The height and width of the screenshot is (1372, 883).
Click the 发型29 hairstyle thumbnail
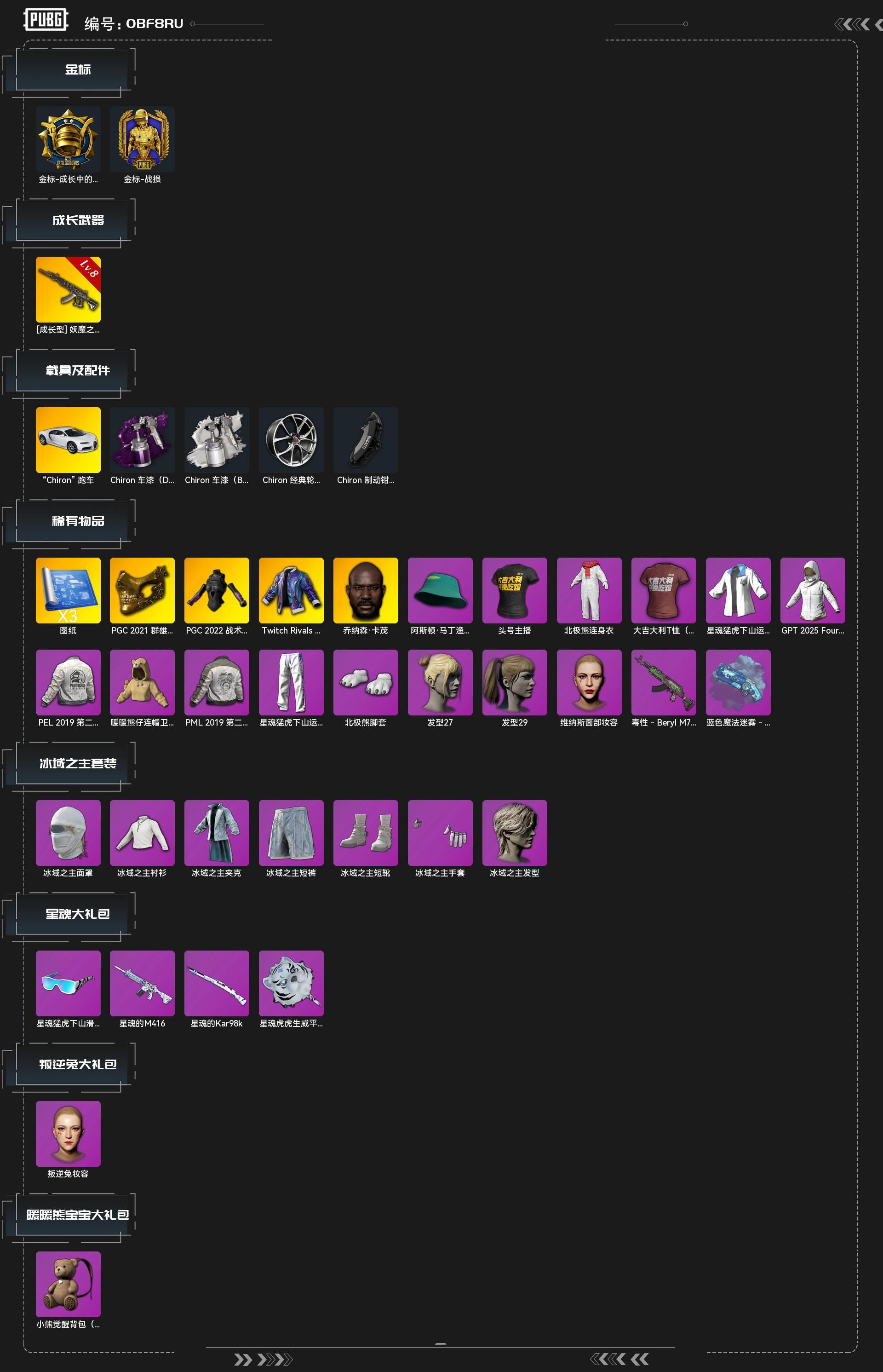click(515, 683)
